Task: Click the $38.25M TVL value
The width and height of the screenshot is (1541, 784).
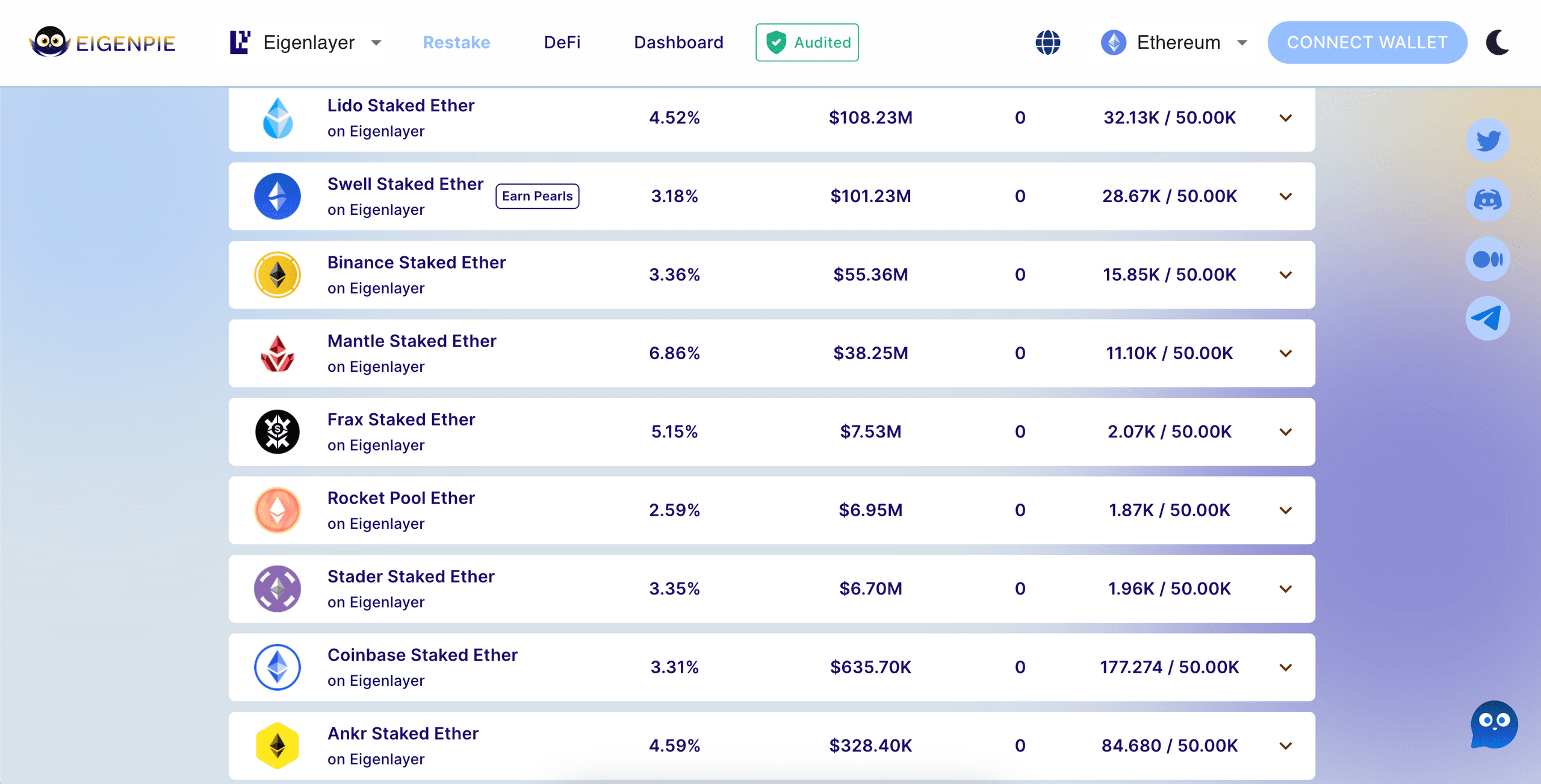Action: (870, 353)
